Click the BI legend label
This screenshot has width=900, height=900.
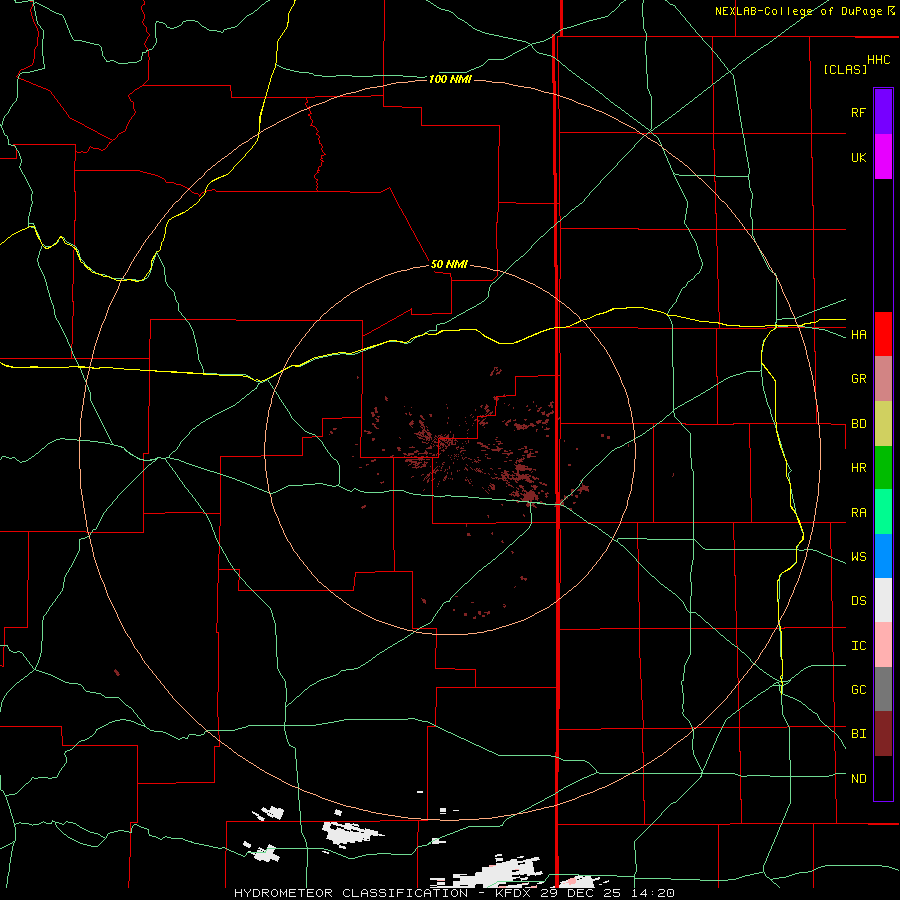858,734
